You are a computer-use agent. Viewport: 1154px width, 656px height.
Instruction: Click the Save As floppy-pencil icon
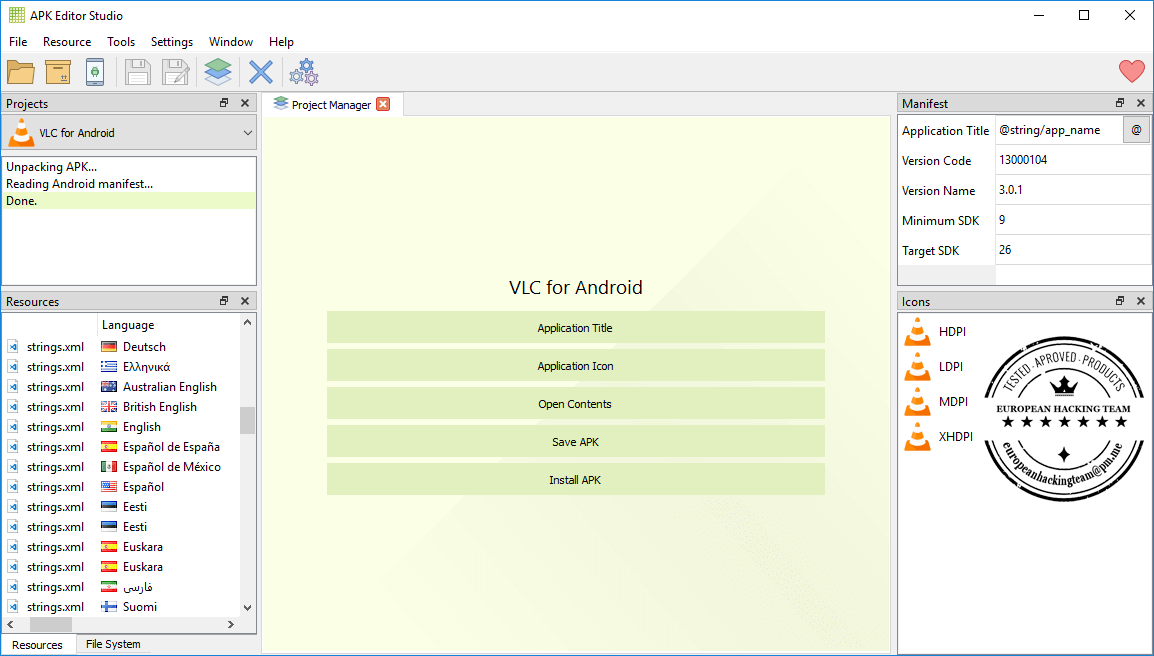pyautogui.click(x=175, y=71)
